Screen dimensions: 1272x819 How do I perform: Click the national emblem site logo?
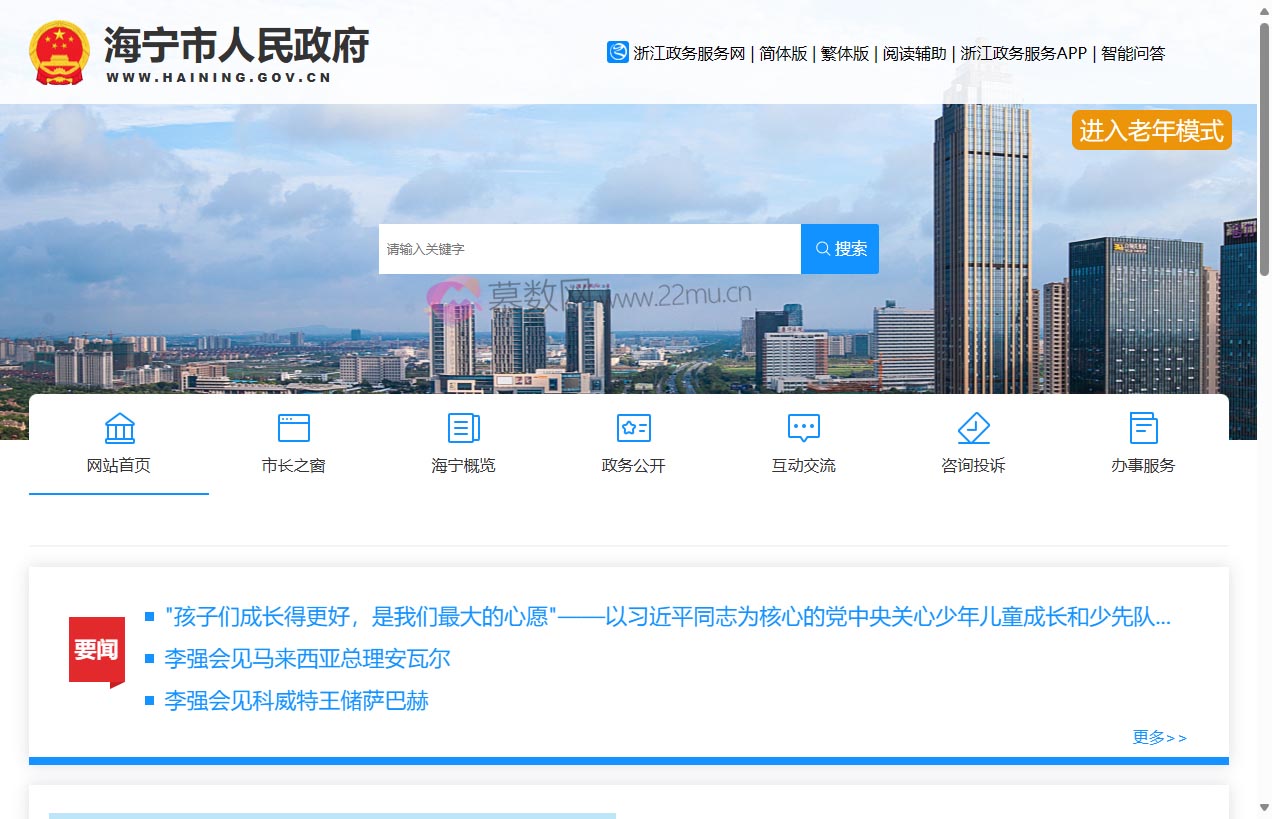pyautogui.click(x=60, y=50)
